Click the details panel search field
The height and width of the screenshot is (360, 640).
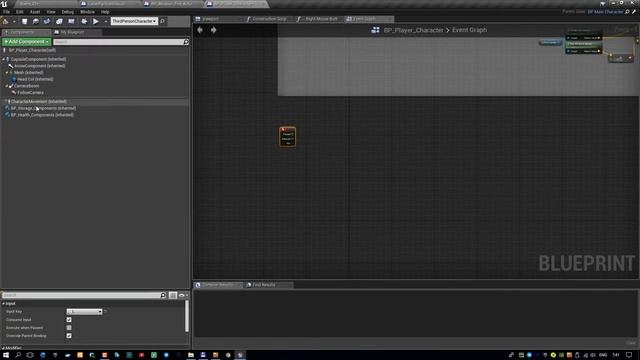pyautogui.click(x=84, y=295)
